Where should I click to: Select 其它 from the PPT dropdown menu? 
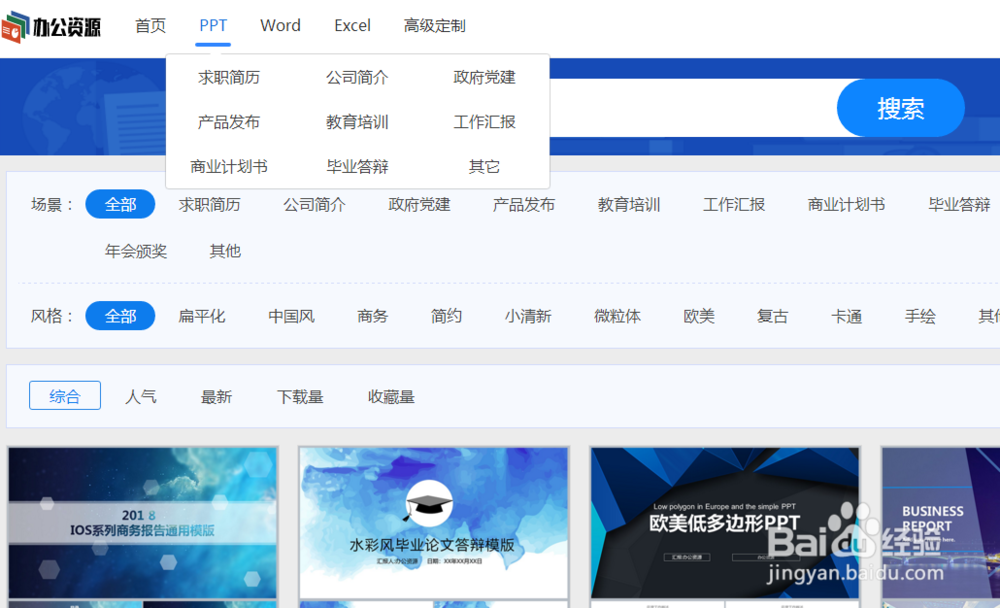tap(484, 166)
